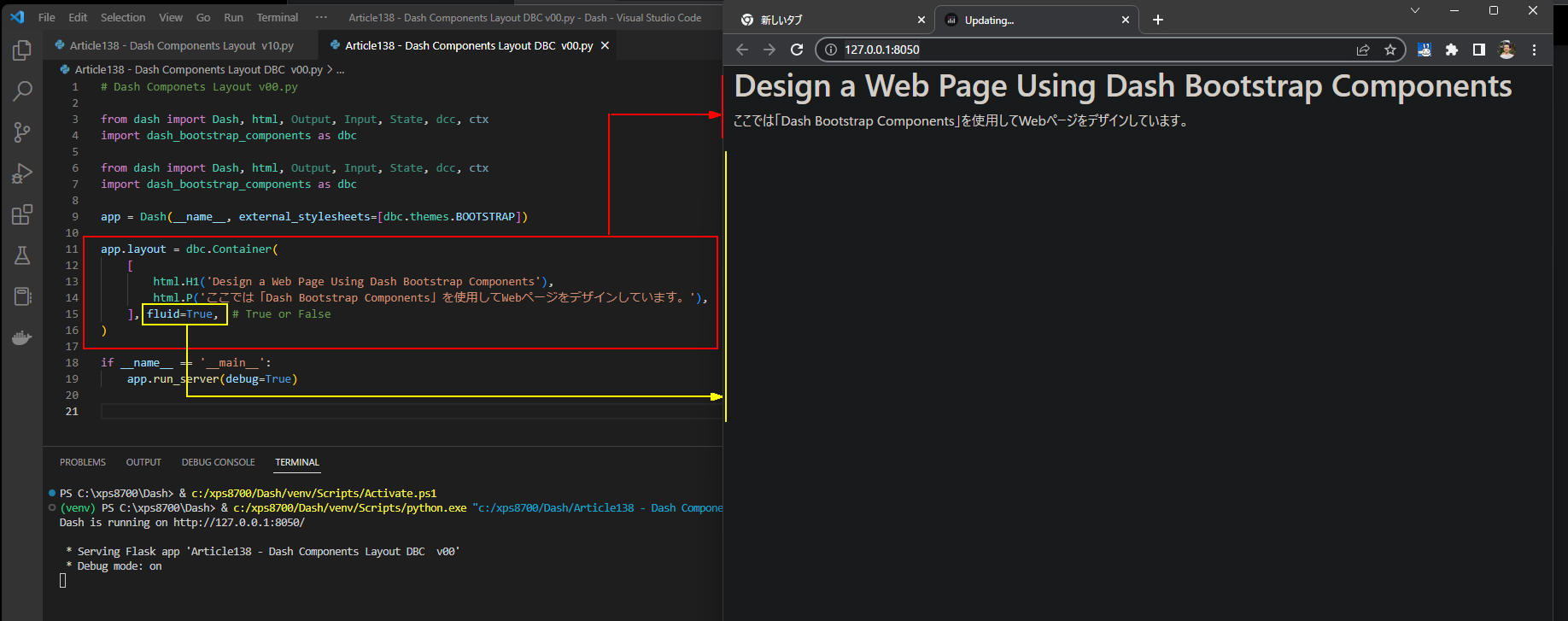Viewport: 1568px width, 621px height.
Task: Click the terminal http://127.0.0.1:8050/ URL
Action: point(239,523)
